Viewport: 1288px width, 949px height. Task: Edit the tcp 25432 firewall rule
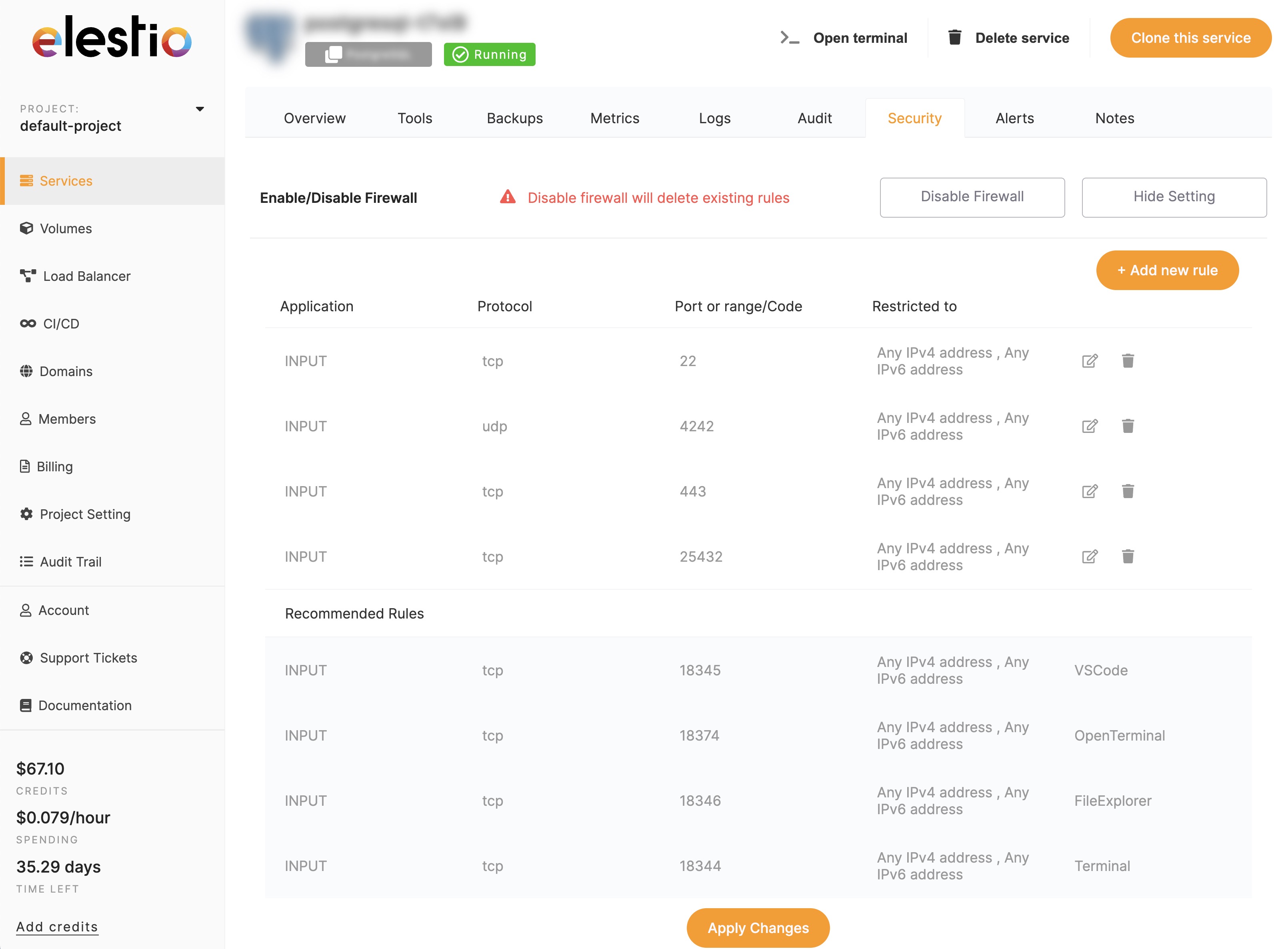pos(1089,556)
